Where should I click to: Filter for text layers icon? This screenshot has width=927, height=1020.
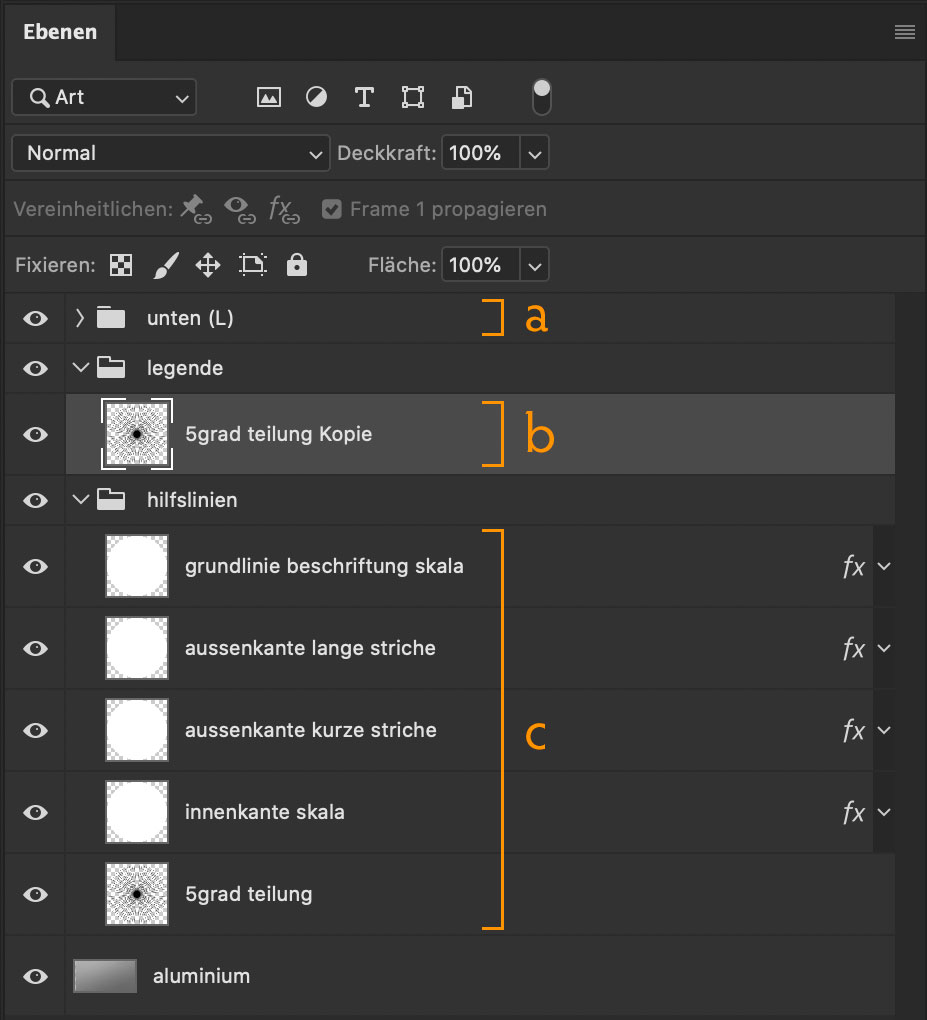coord(364,98)
